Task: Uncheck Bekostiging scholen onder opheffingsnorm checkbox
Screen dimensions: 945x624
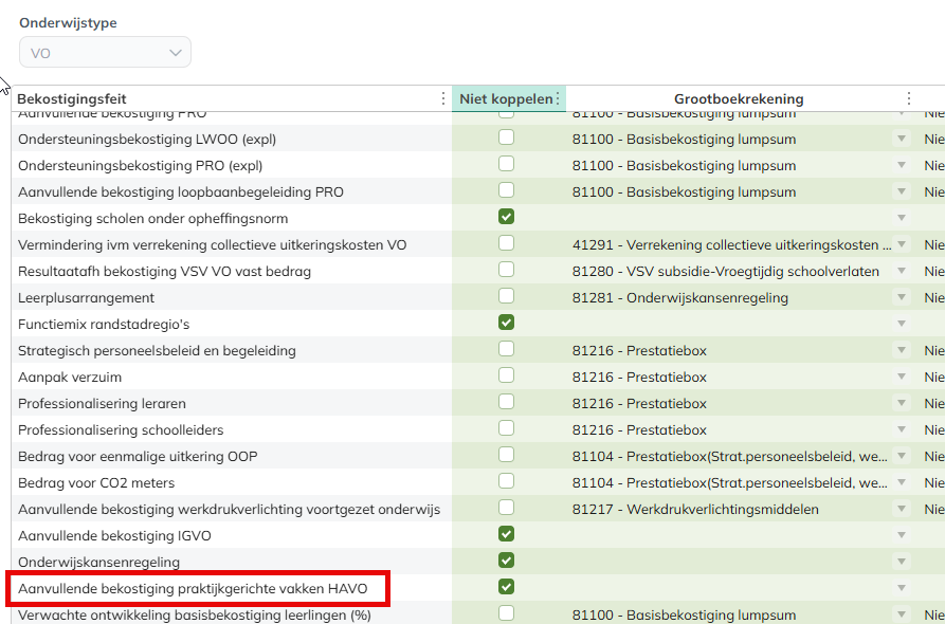Action: pos(506,217)
